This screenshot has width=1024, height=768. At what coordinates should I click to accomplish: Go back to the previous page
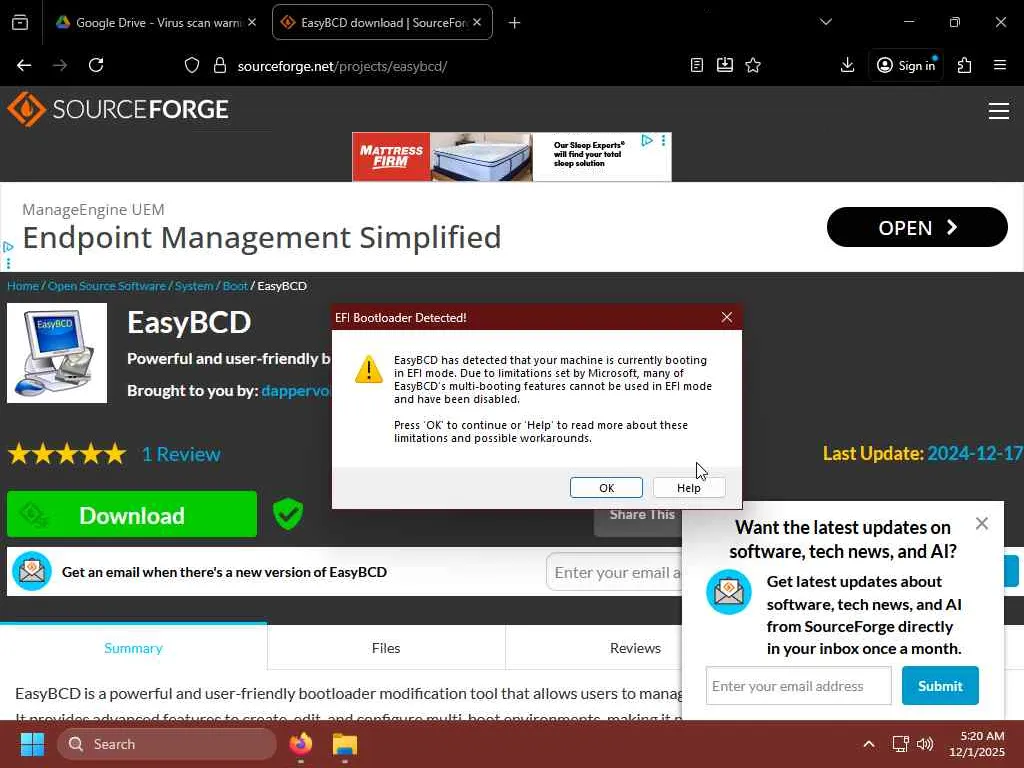24,65
